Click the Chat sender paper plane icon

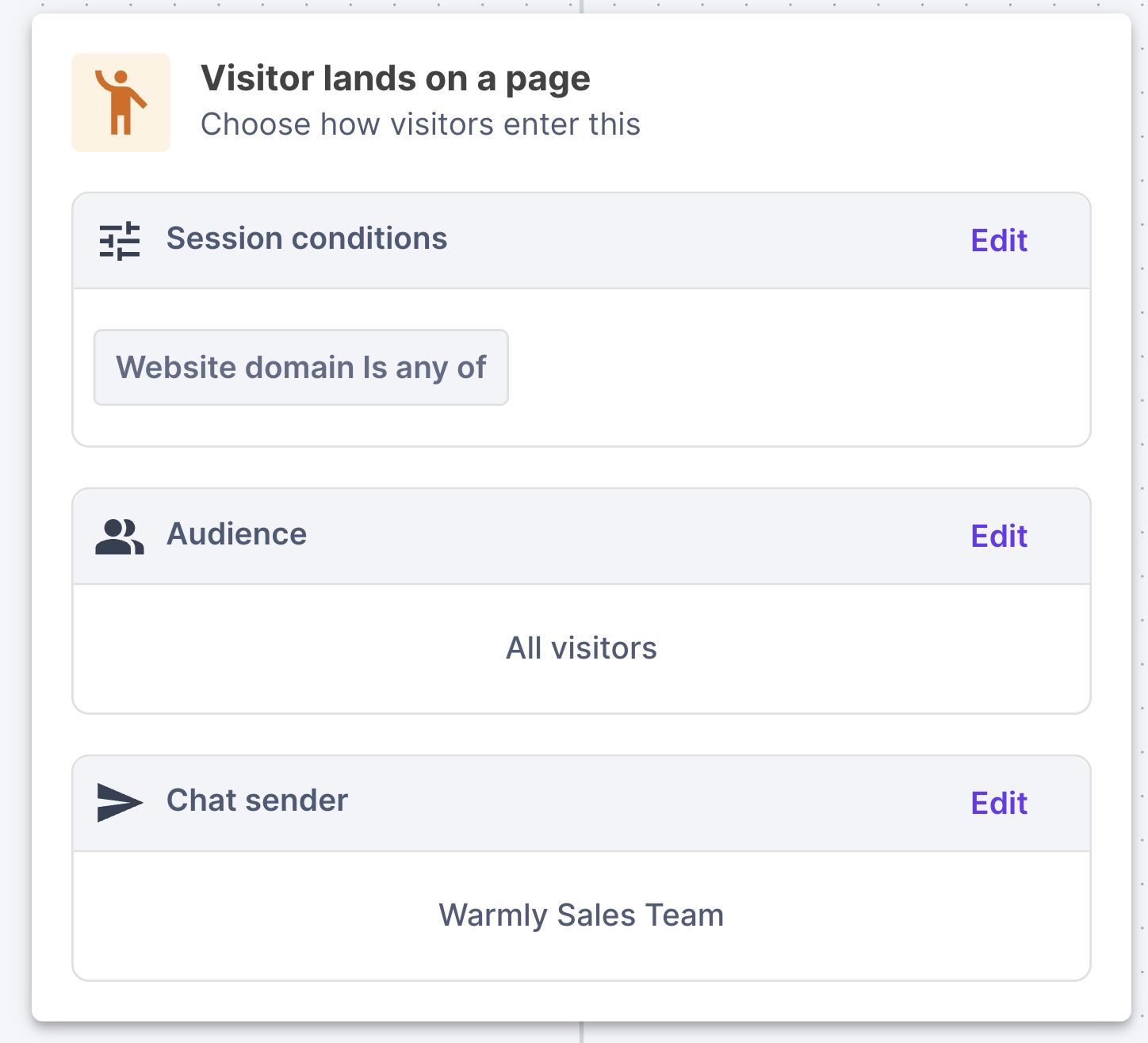[x=120, y=802]
